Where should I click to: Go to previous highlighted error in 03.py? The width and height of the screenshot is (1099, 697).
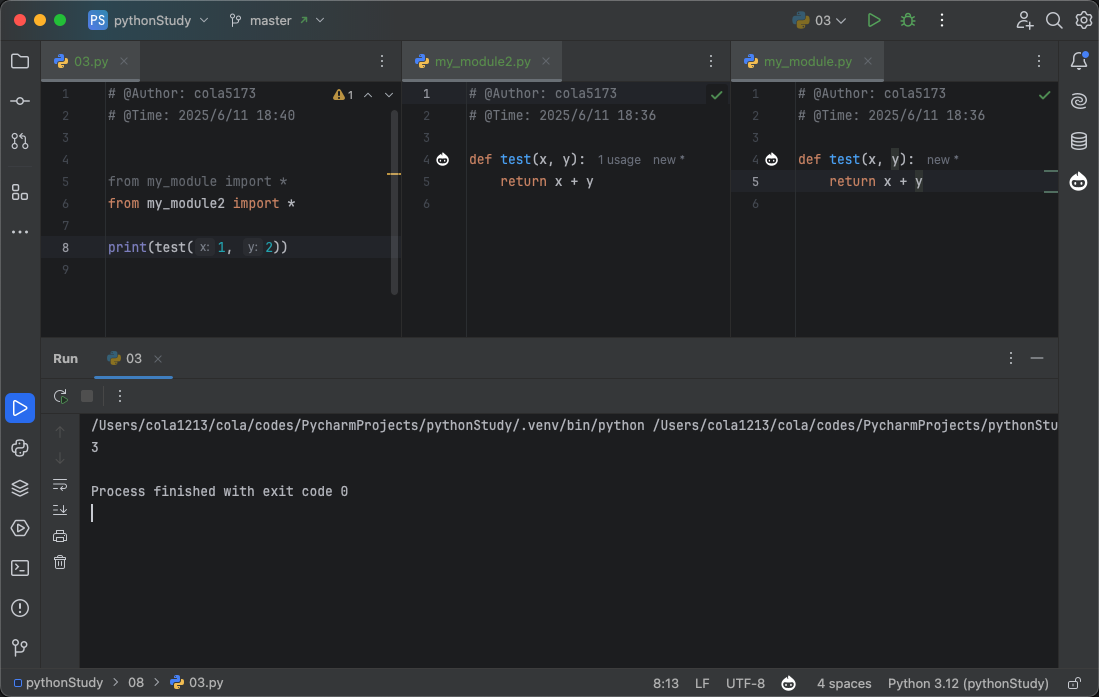coord(368,94)
